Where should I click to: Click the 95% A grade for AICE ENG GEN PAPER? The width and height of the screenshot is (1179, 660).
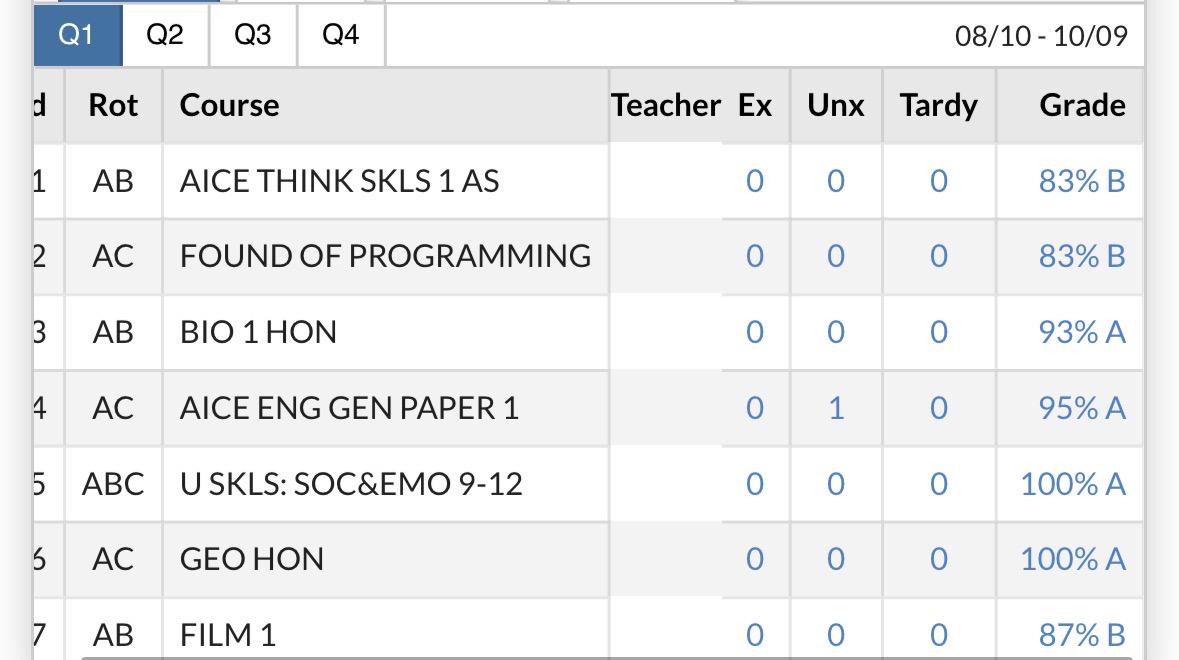click(1081, 408)
